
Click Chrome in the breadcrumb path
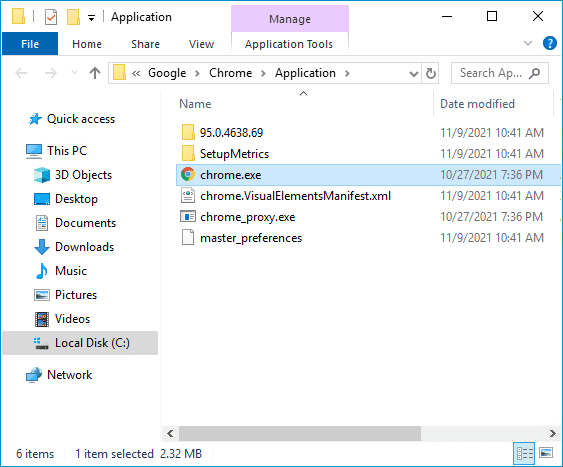pyautogui.click(x=231, y=73)
